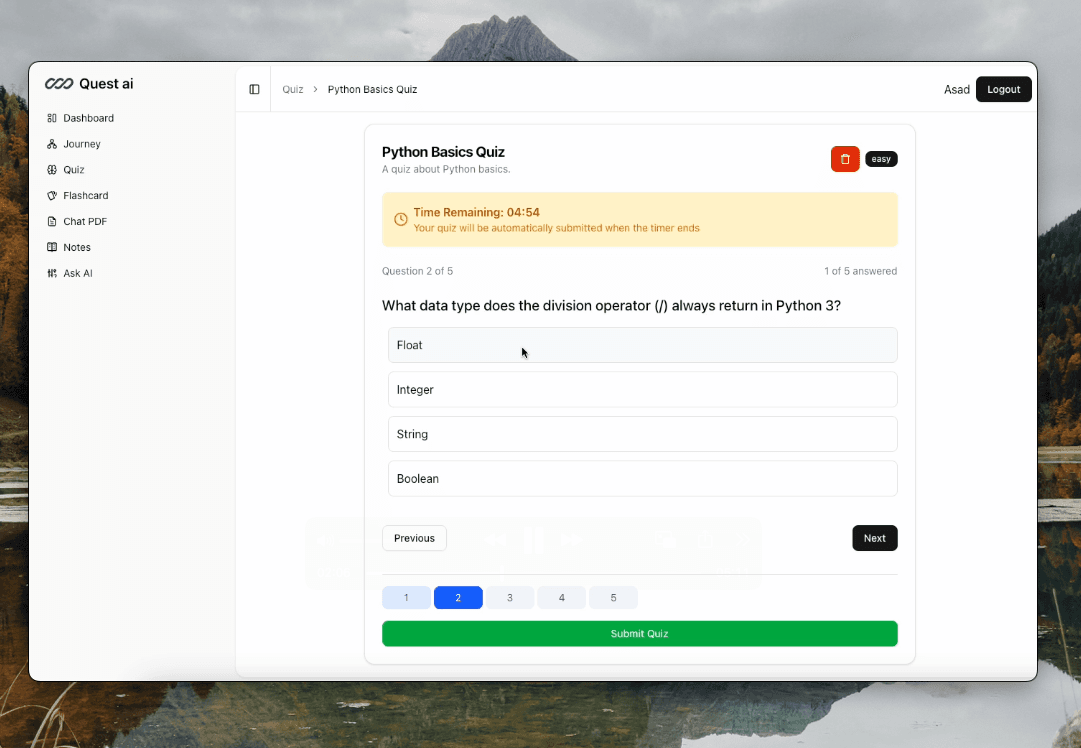The image size is (1081, 748).
Task: Select the Float answer option
Action: 642,345
